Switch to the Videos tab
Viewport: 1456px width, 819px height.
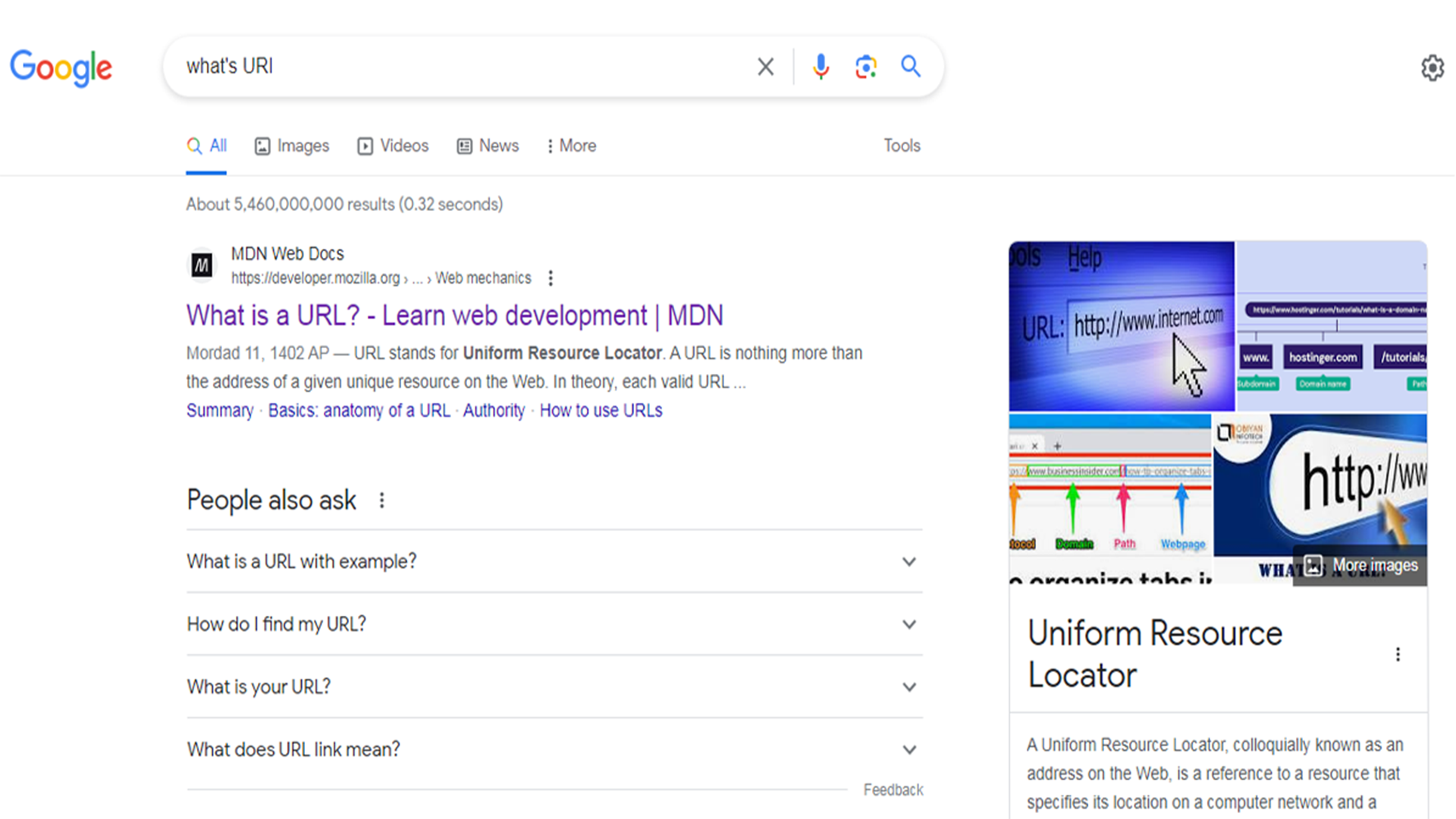(x=393, y=146)
